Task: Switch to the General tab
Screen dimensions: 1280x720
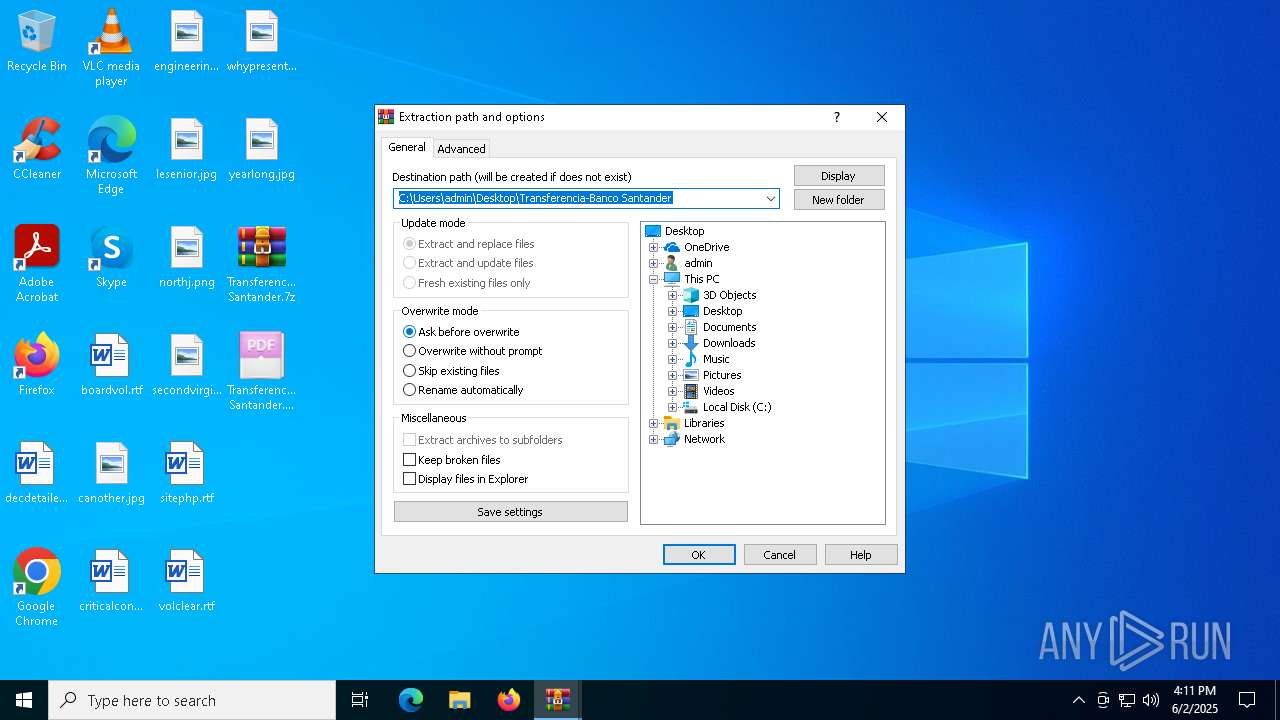Action: (x=407, y=147)
